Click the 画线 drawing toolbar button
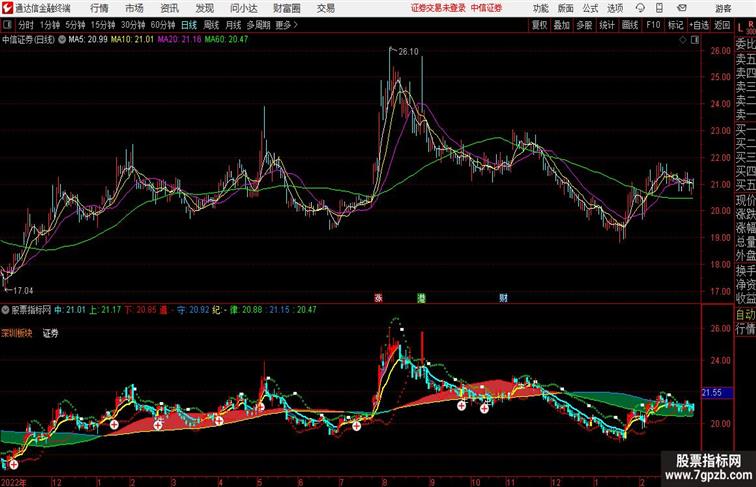This screenshot has width=756, height=487. click(x=630, y=25)
